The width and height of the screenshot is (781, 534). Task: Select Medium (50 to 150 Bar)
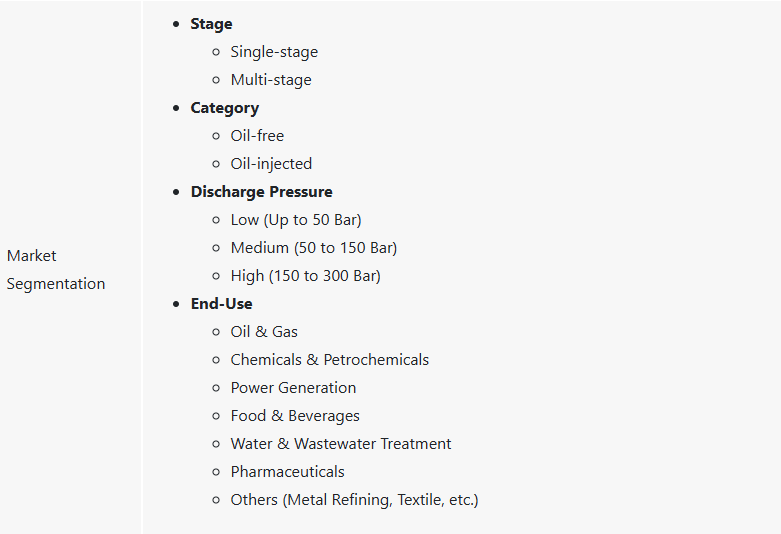[314, 248]
